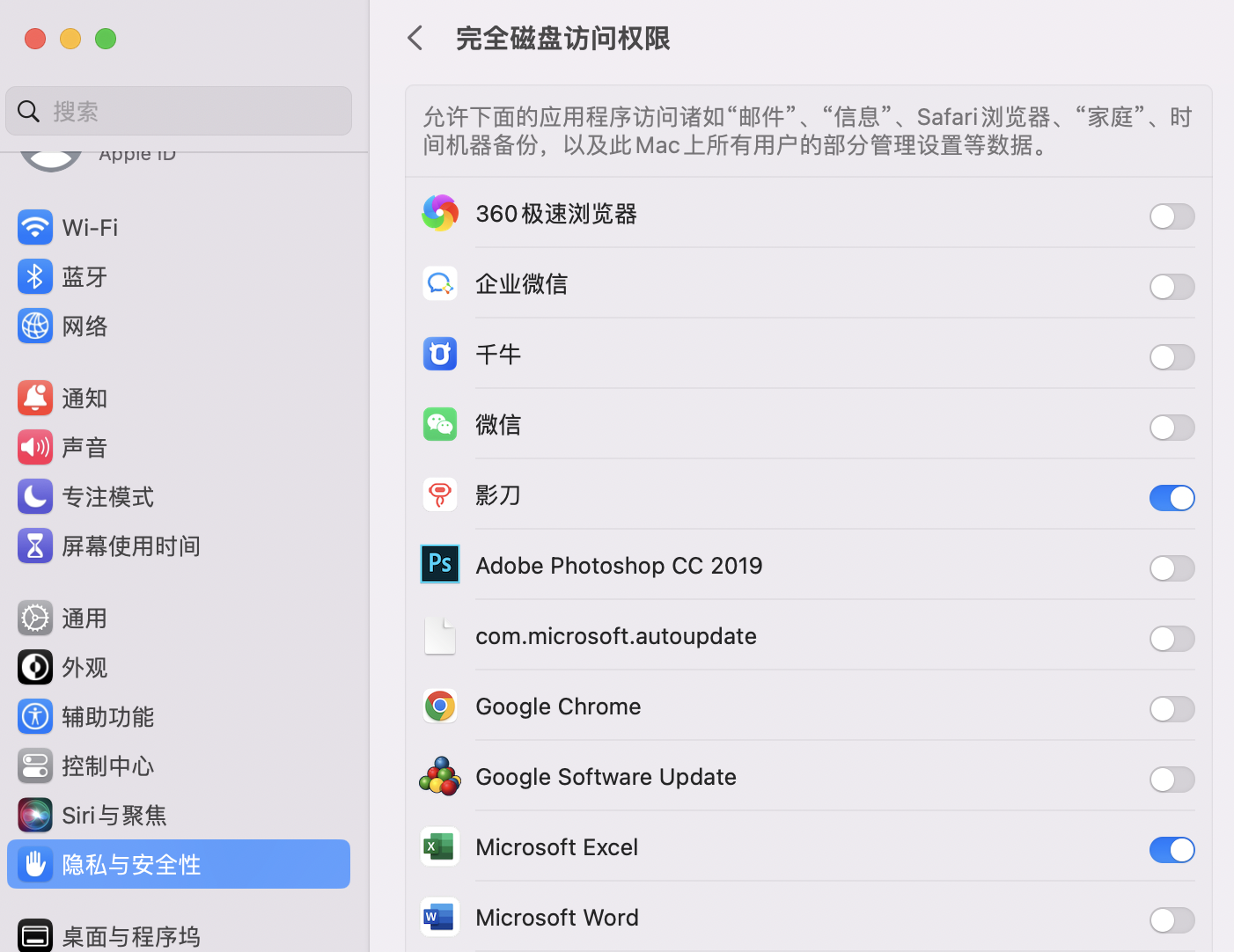The image size is (1234, 952).
Task: Click the green zoom window button
Action: coord(106,39)
